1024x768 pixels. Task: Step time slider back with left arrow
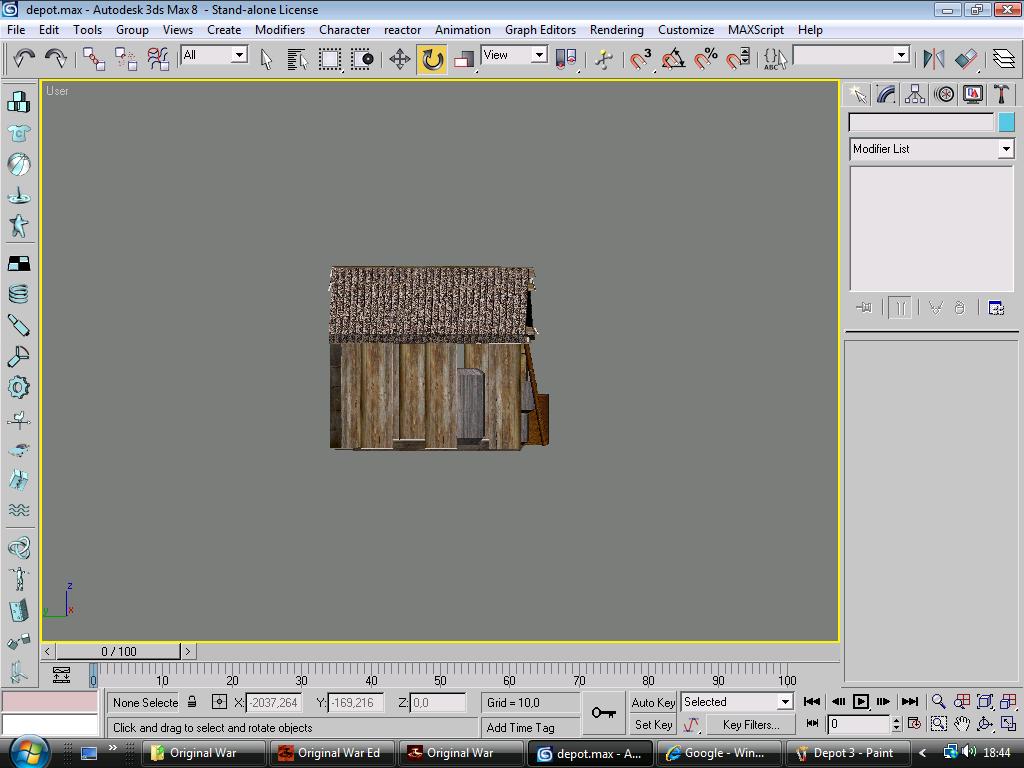[x=48, y=651]
